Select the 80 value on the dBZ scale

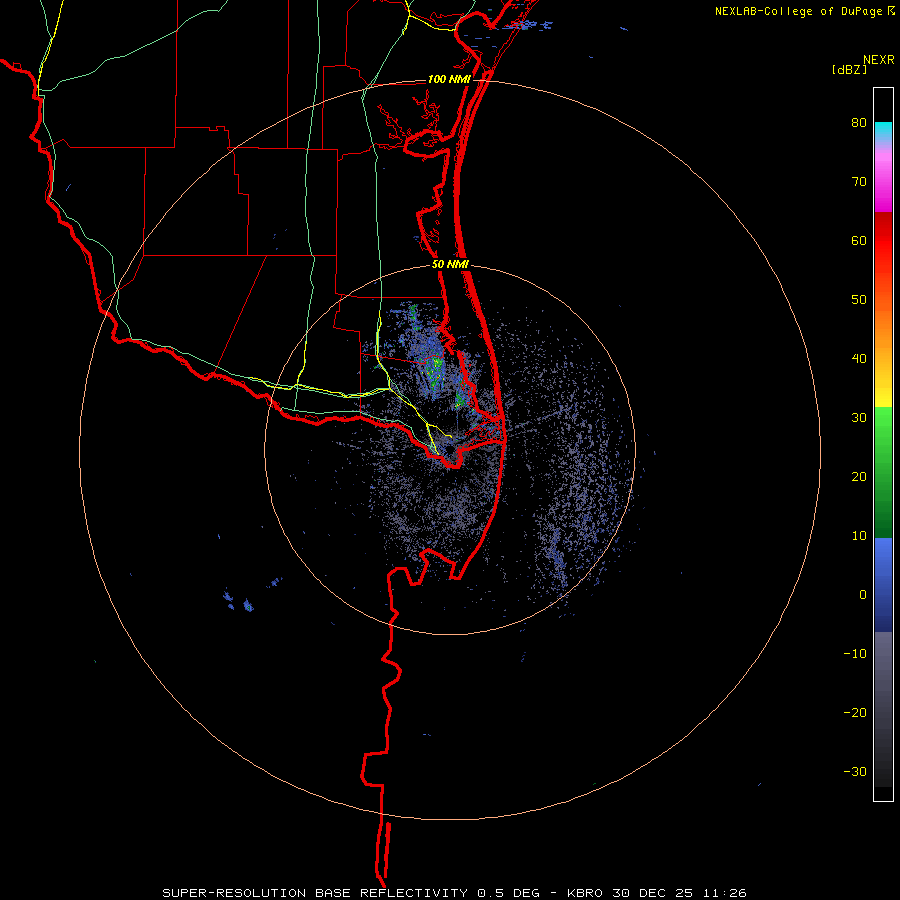tap(859, 123)
